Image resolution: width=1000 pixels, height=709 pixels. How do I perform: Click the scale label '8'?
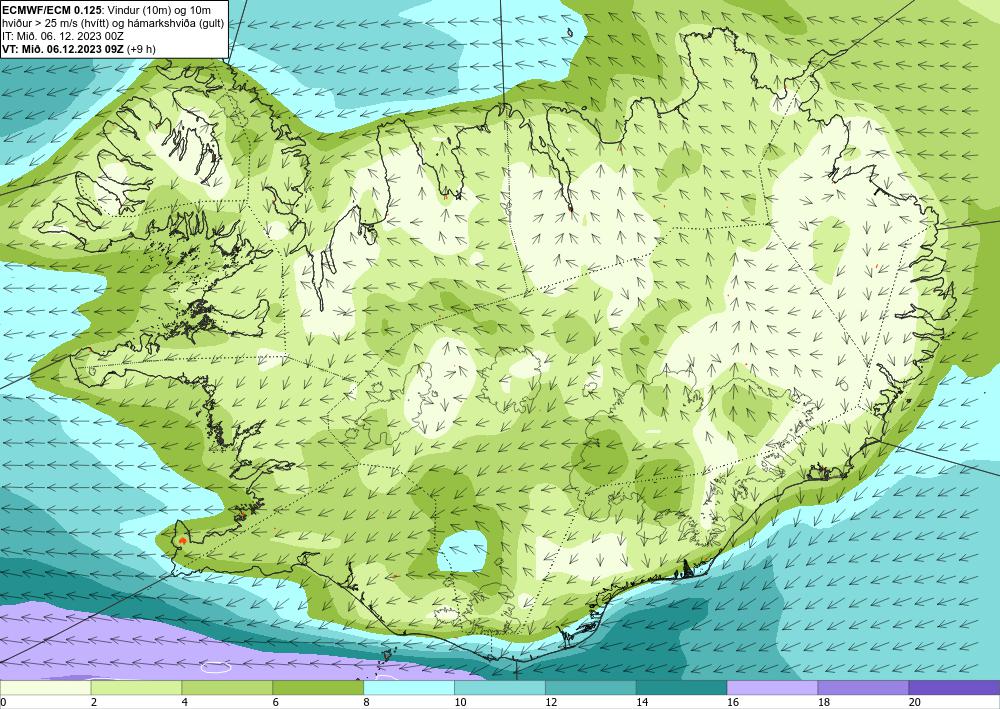point(366,702)
